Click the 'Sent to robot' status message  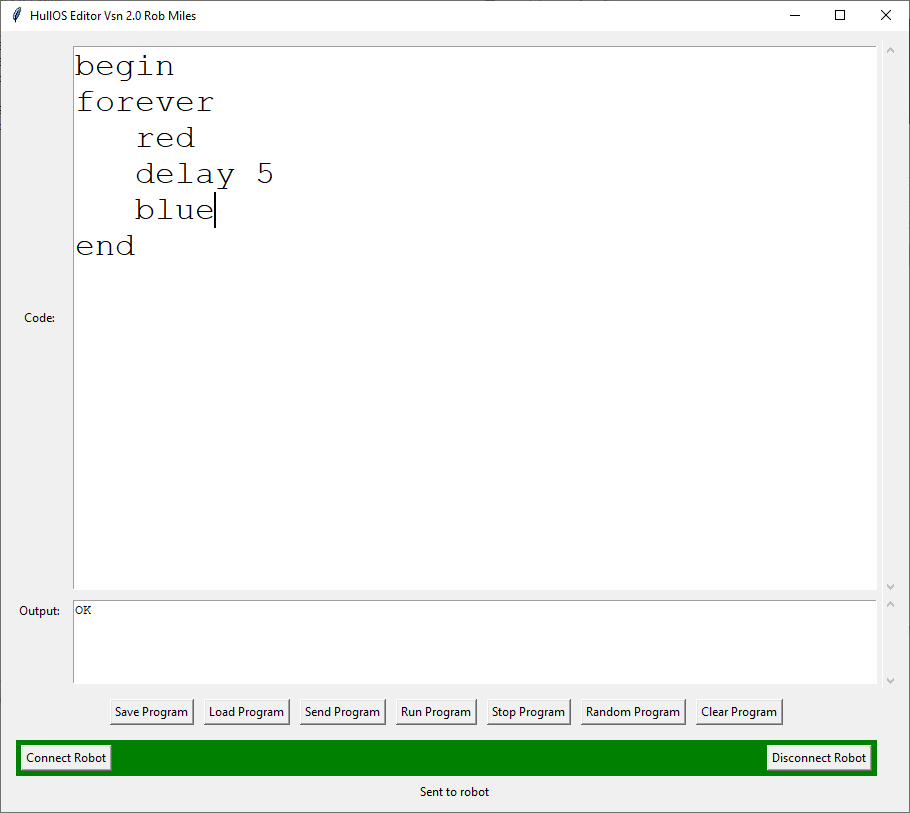click(x=454, y=792)
